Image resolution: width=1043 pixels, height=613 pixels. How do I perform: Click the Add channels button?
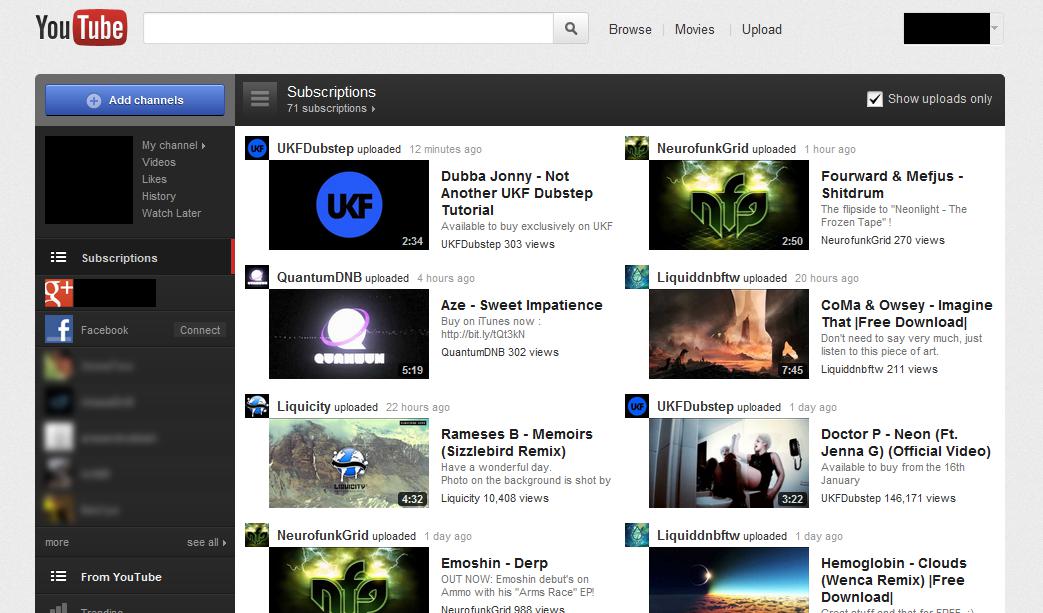(x=135, y=100)
